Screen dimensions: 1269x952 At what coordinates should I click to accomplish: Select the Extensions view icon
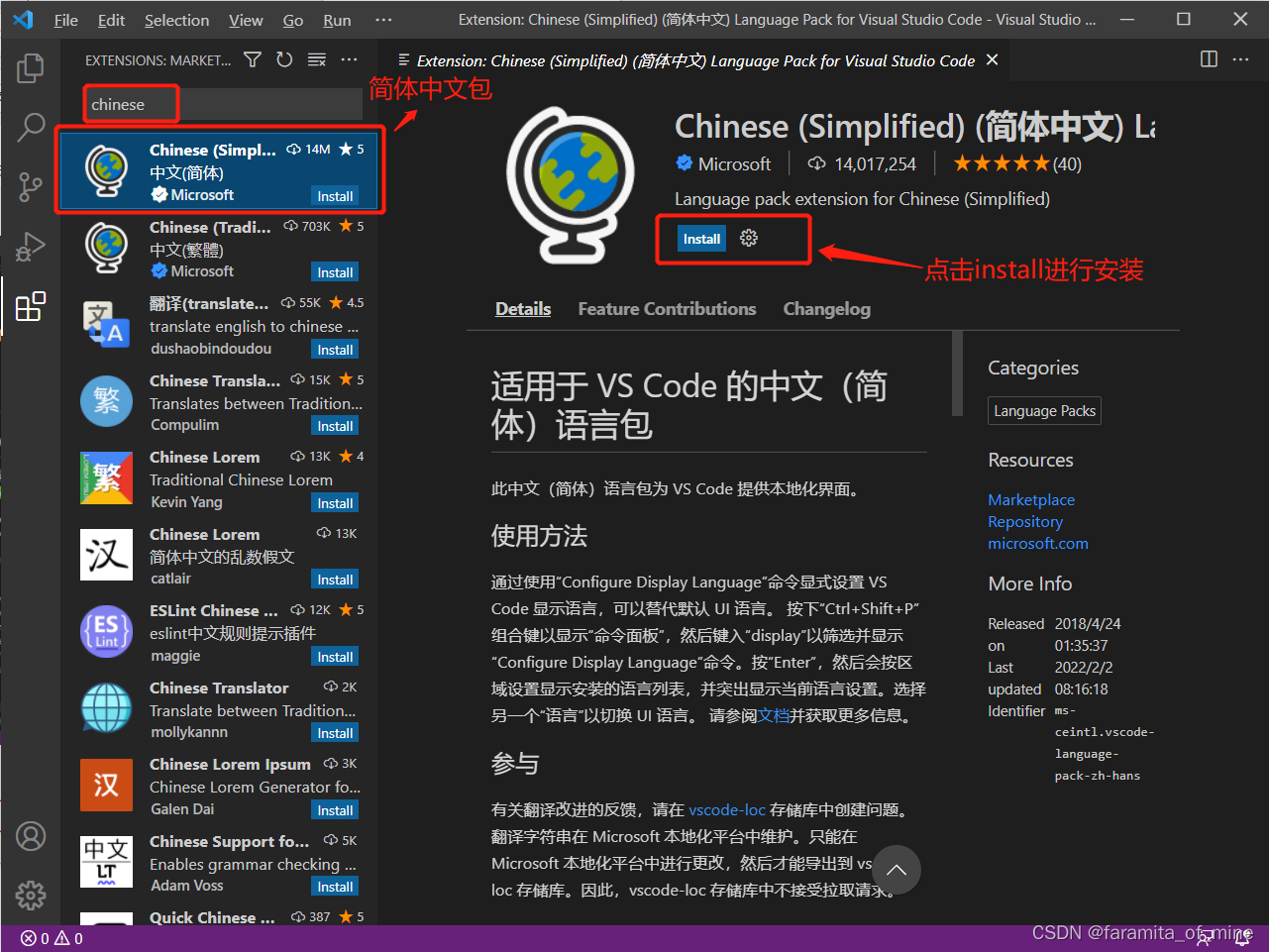coord(31,306)
